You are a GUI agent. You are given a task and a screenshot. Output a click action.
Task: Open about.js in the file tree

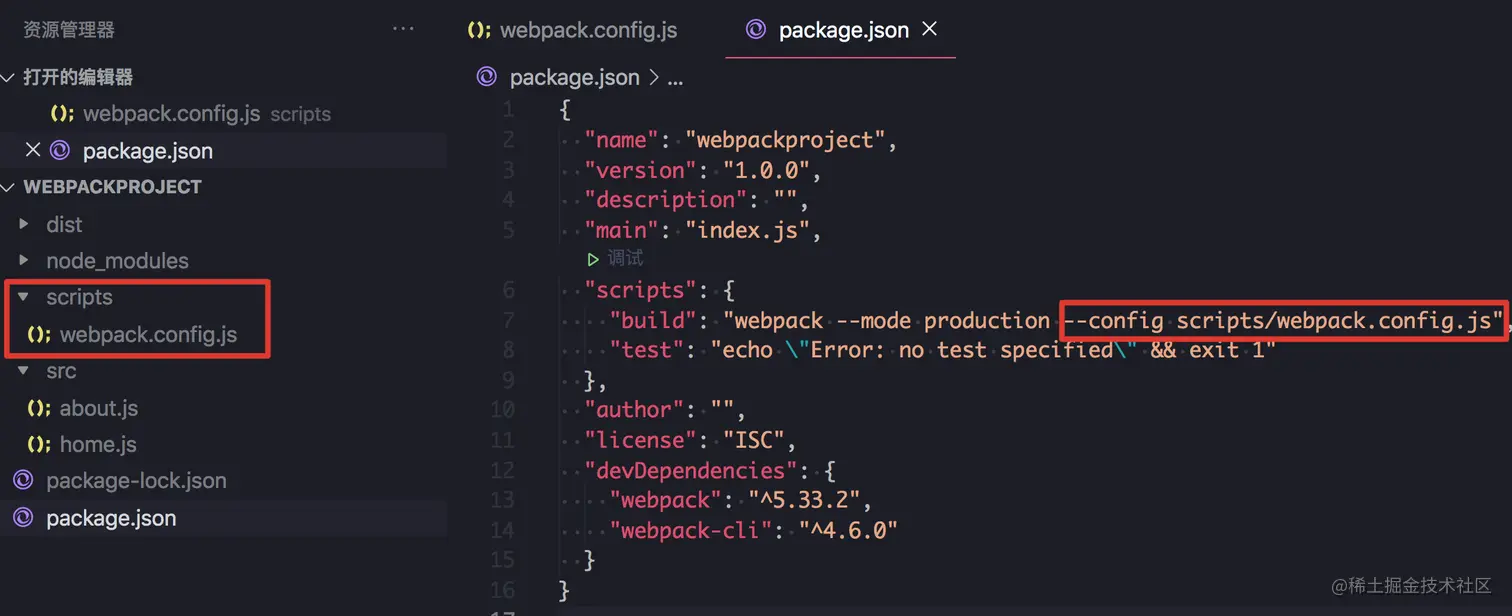99,408
